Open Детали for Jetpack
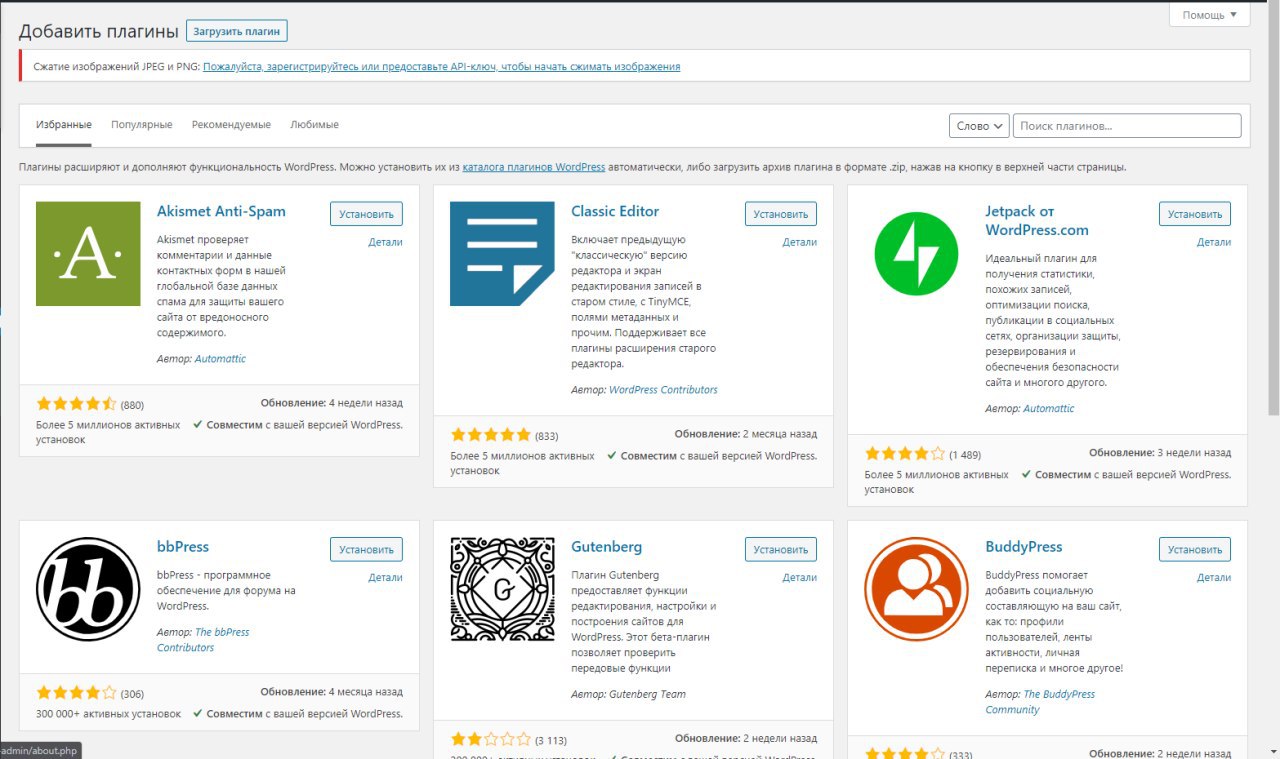Image resolution: width=1280 pixels, height=759 pixels. 1214,242
